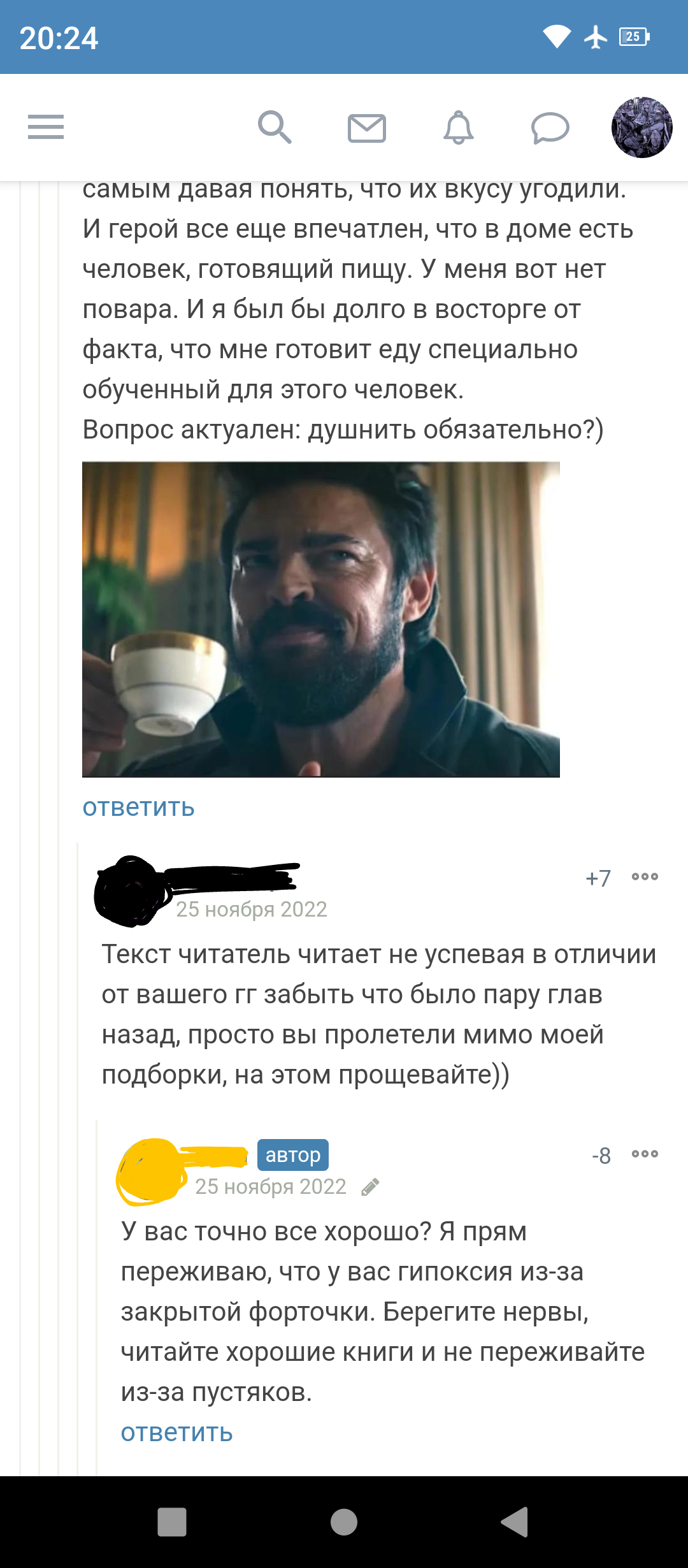The image size is (688, 1568).
Task: Click the yellow-covered author avatar
Action: point(151,1172)
